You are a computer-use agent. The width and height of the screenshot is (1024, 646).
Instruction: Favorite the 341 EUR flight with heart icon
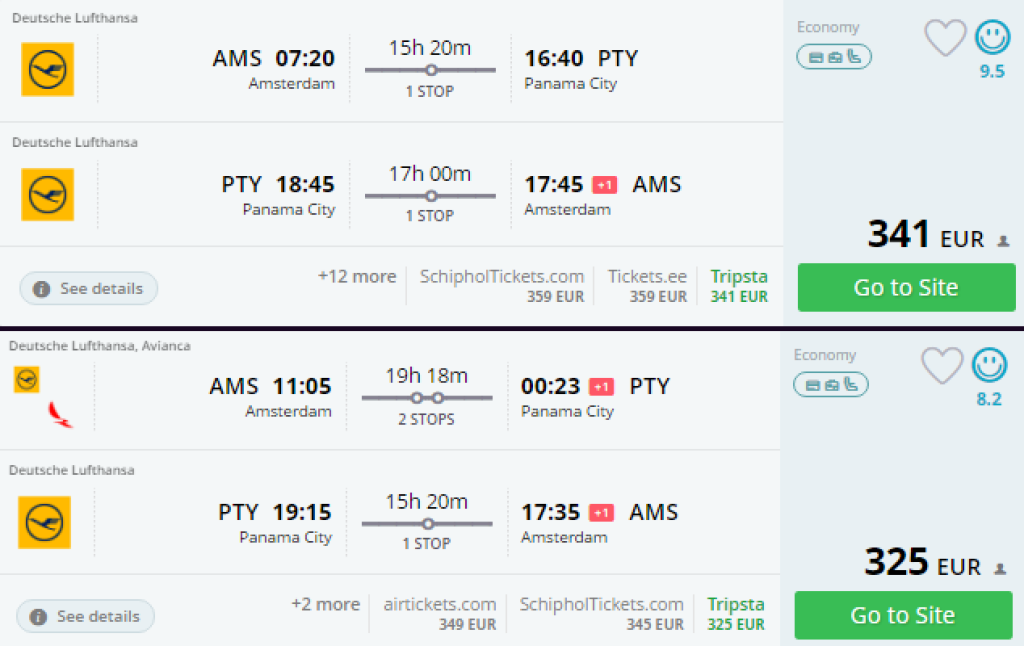(944, 38)
